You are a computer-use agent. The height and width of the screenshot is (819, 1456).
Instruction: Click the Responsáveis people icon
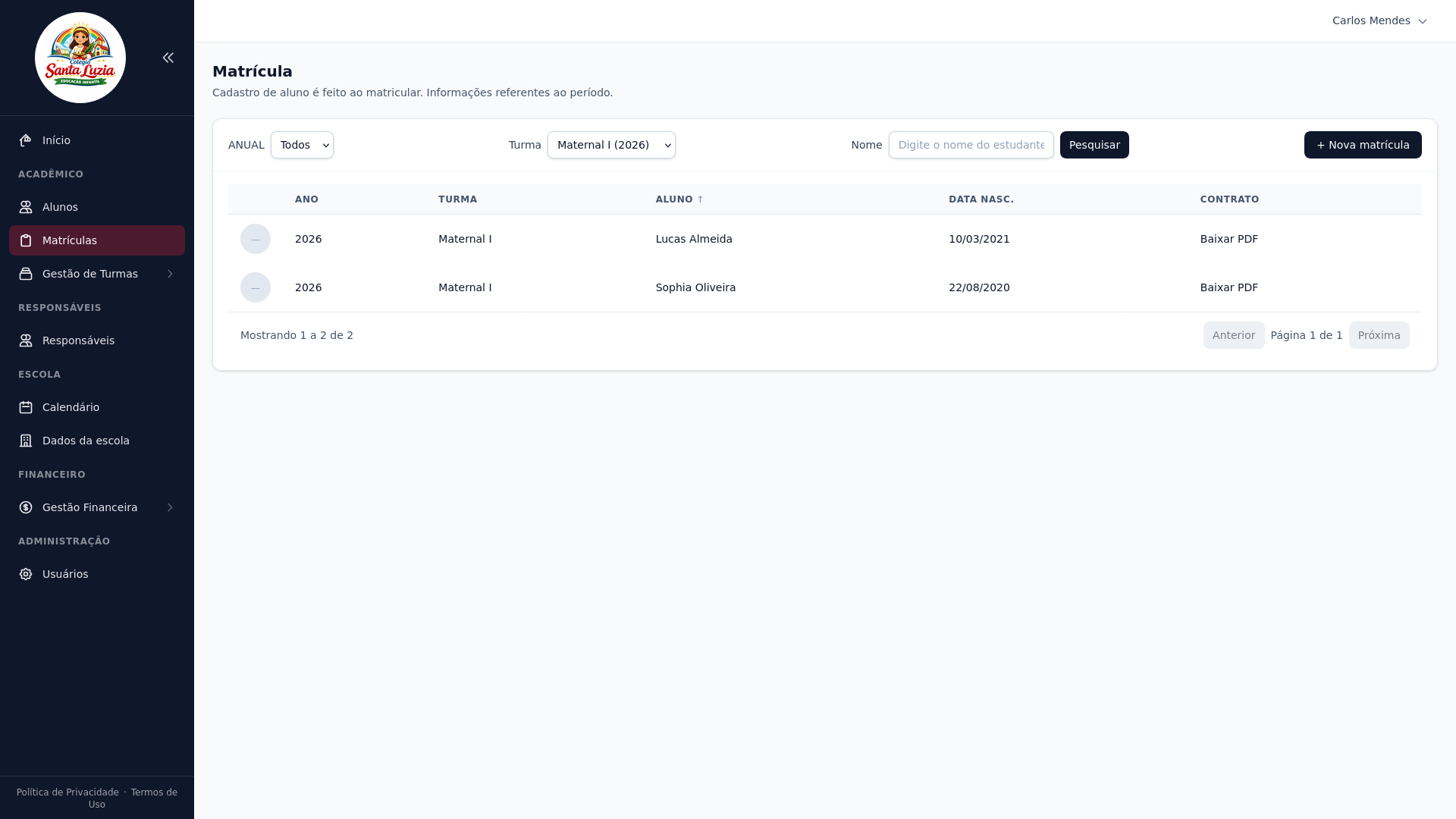click(x=26, y=340)
